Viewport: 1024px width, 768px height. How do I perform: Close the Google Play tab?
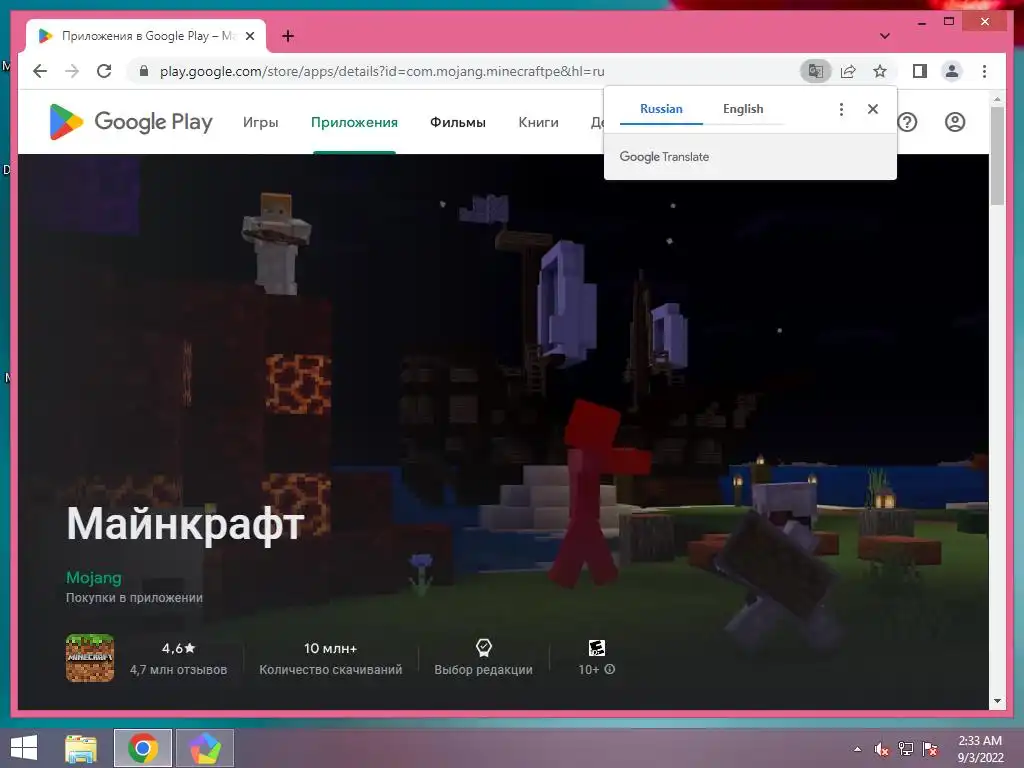(249, 36)
